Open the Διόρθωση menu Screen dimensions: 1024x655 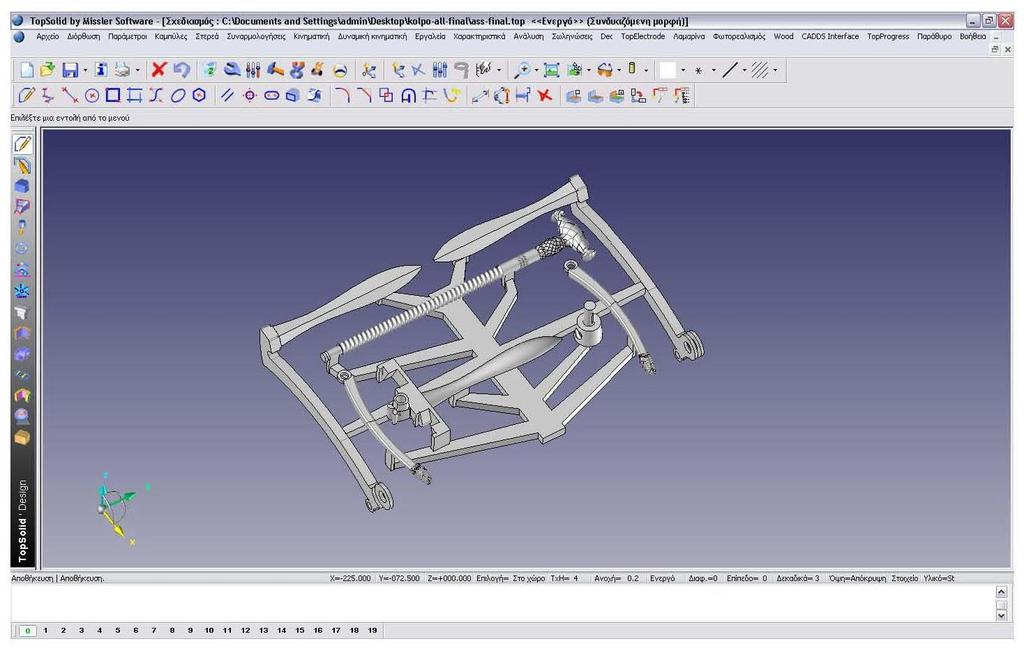click(x=84, y=37)
